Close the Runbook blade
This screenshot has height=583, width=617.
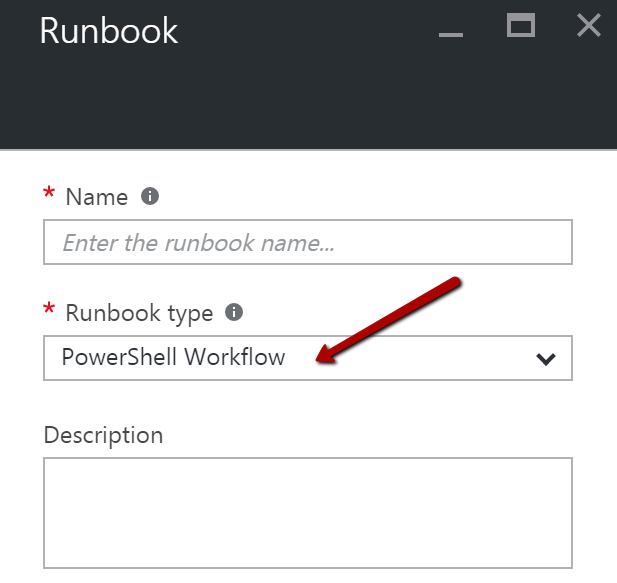[x=588, y=26]
